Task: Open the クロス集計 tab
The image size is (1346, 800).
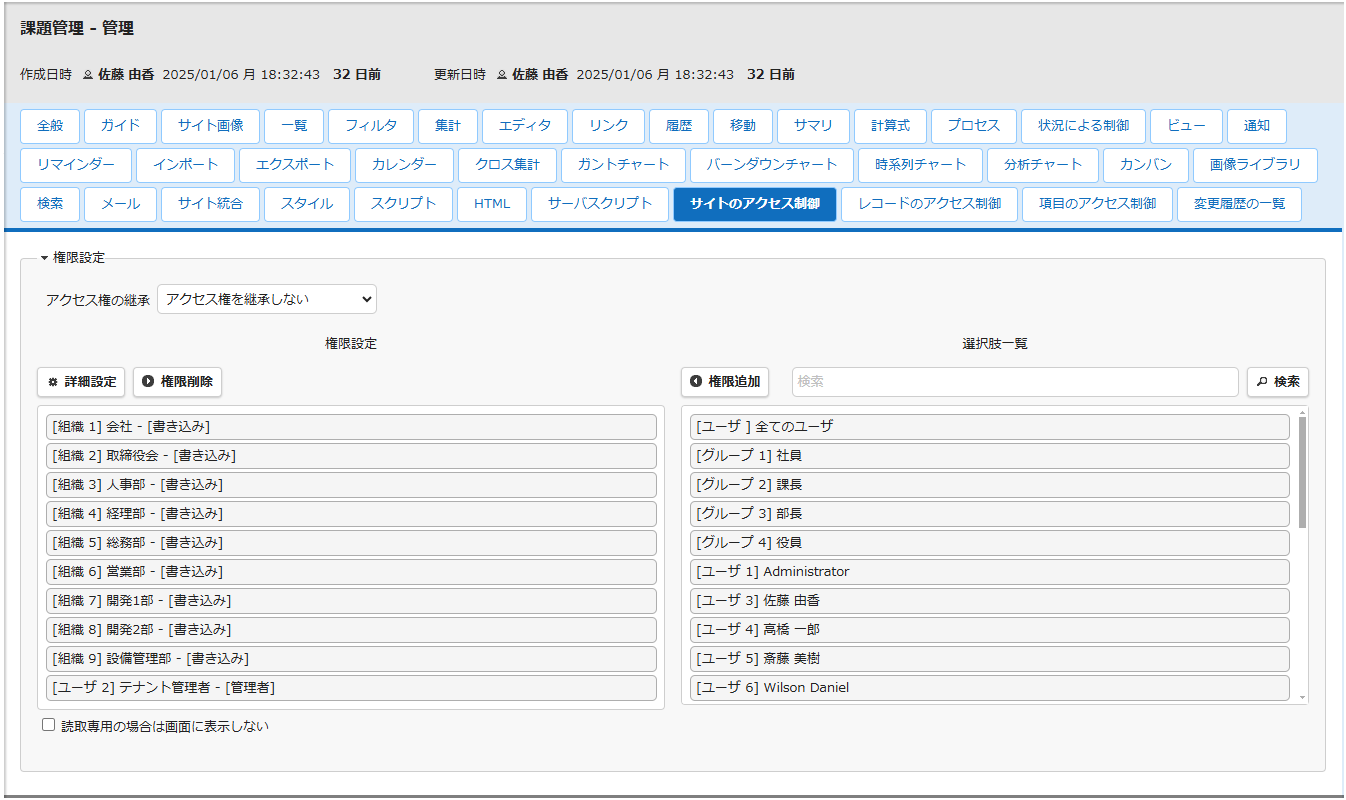Action: click(x=507, y=165)
